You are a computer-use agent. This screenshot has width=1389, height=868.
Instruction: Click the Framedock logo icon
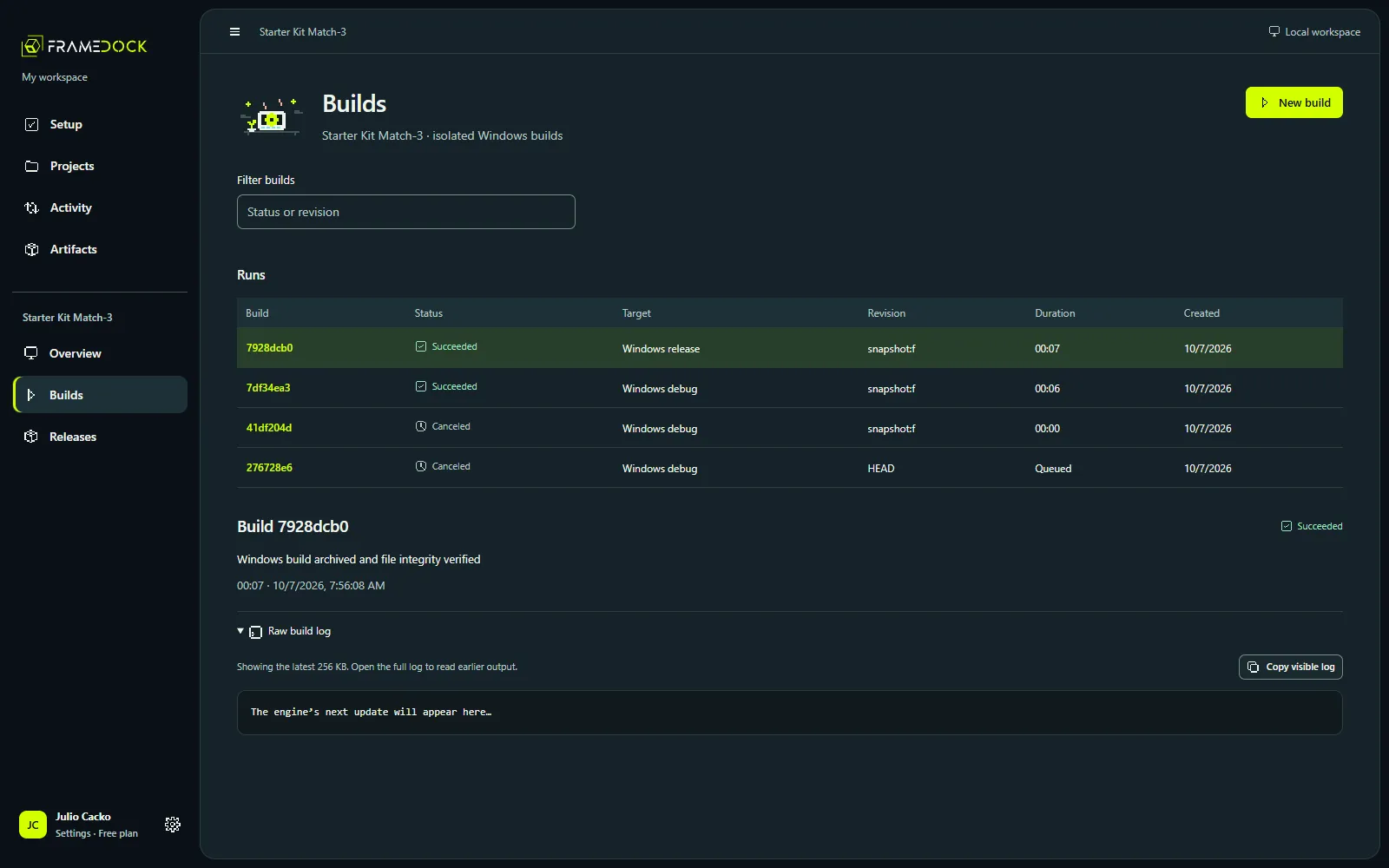tap(32, 45)
